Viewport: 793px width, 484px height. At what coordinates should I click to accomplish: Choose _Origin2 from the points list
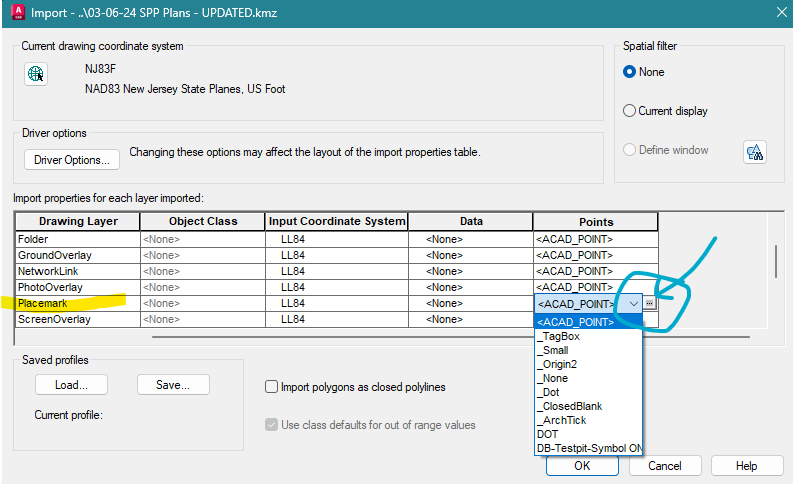[588, 364]
